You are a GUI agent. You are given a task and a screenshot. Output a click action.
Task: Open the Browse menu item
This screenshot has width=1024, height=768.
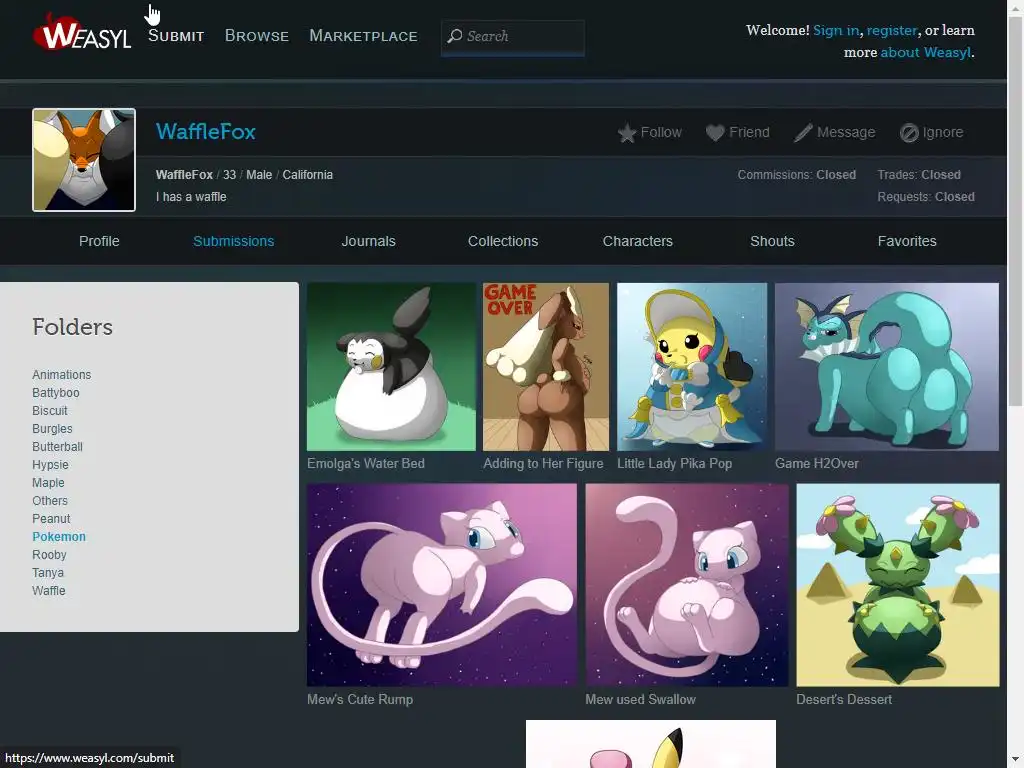pos(257,36)
